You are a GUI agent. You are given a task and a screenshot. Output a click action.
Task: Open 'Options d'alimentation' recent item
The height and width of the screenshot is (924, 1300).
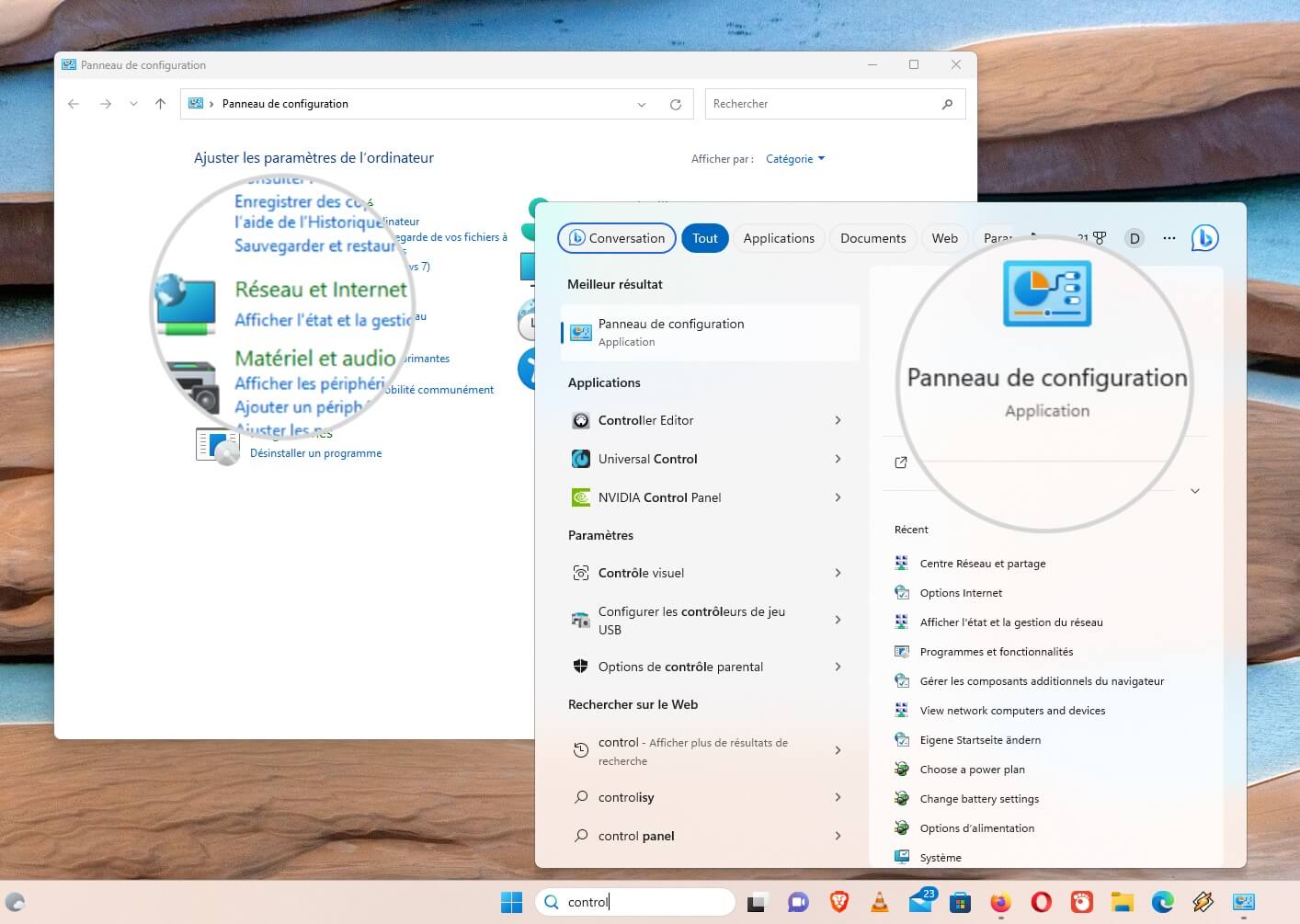[x=976, y=828]
